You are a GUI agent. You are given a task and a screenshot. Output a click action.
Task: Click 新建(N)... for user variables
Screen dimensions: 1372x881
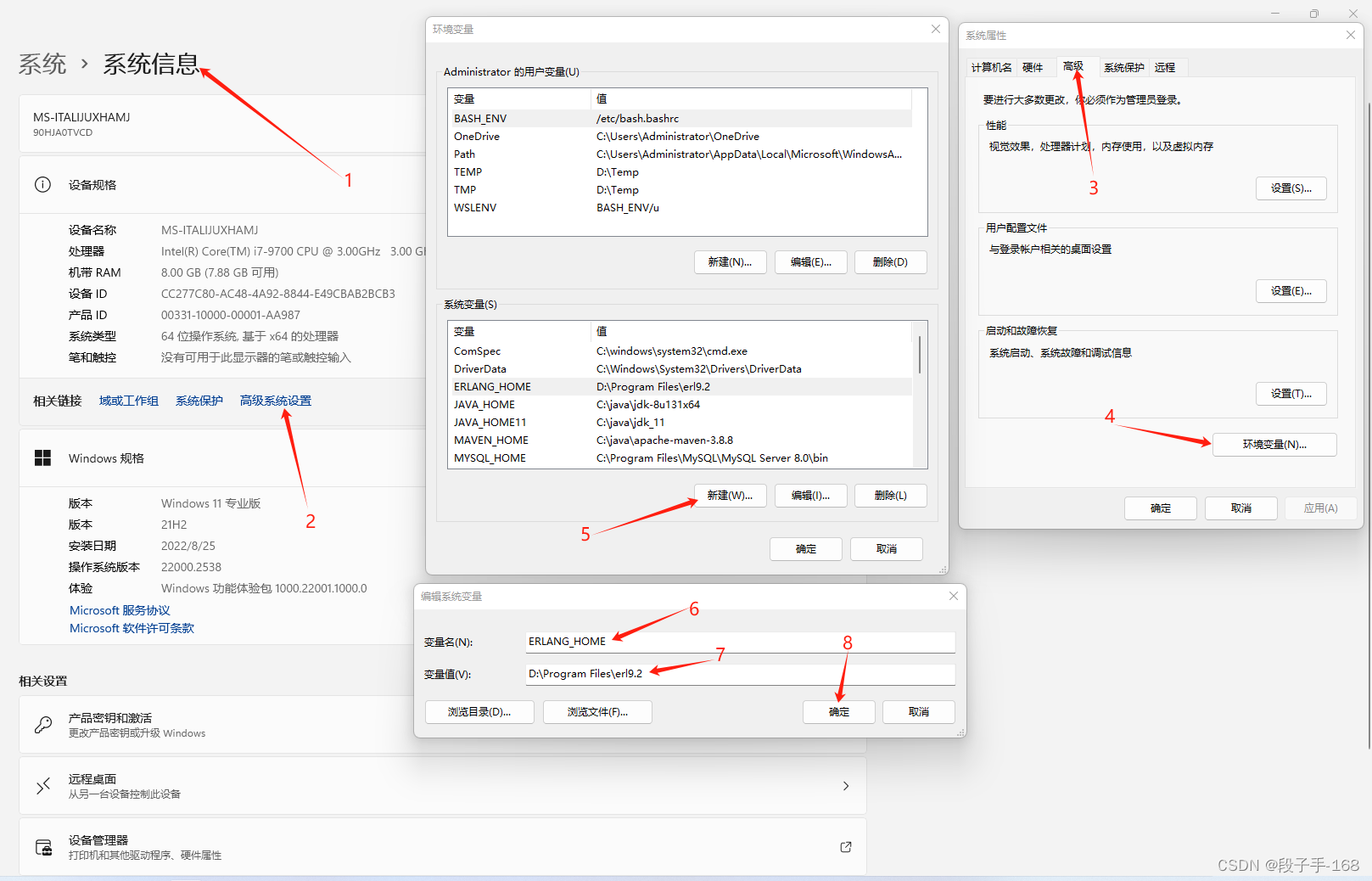point(730,262)
